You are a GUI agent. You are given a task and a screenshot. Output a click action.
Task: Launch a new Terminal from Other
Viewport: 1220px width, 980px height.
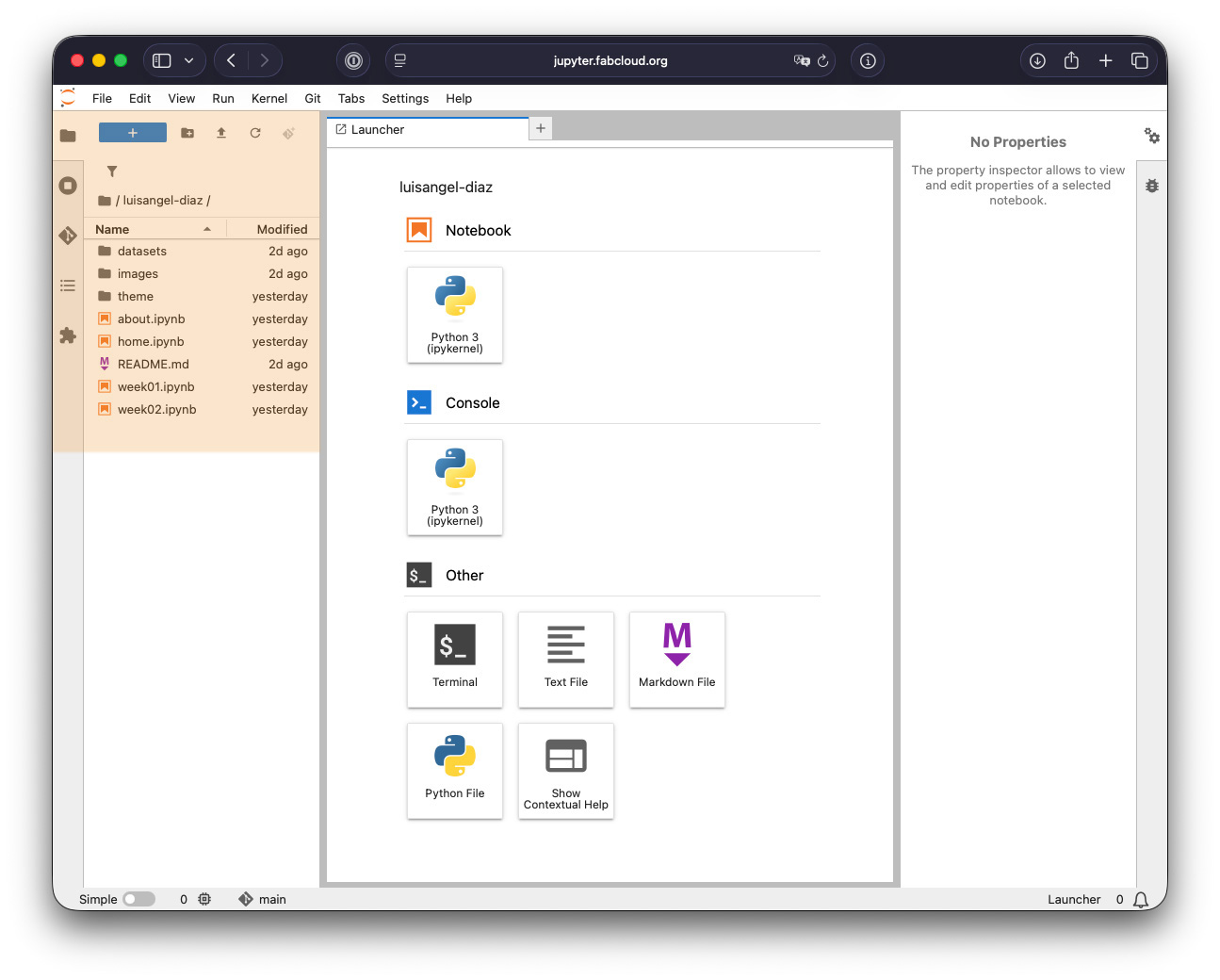[455, 659]
